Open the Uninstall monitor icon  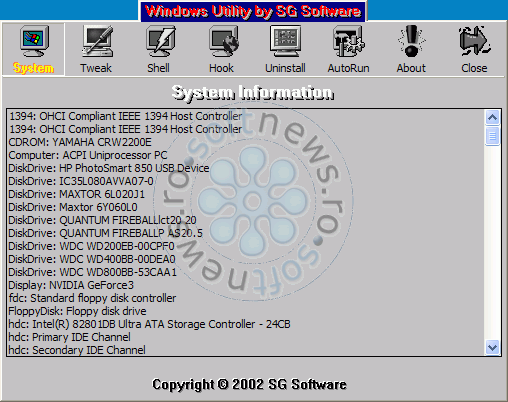(286, 41)
